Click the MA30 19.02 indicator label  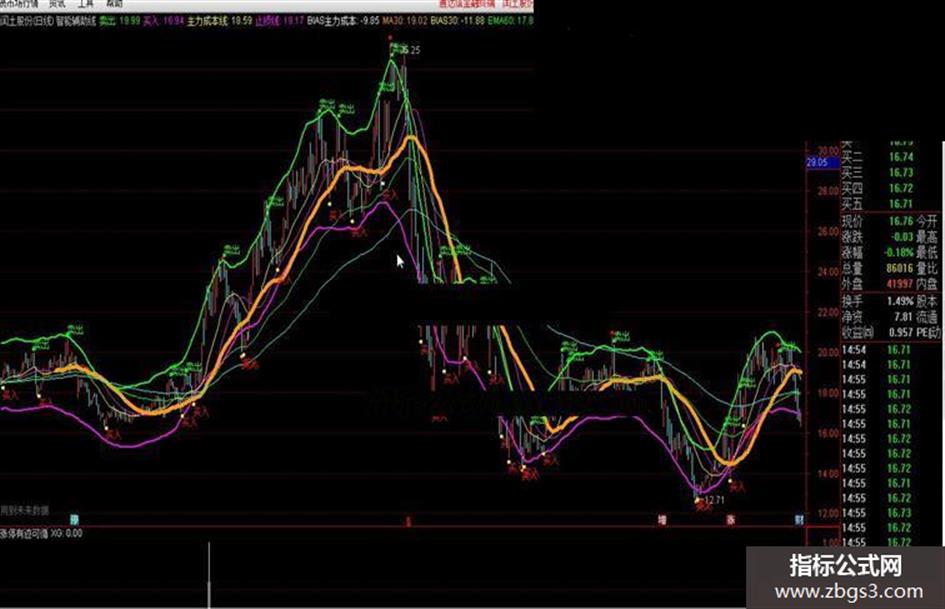[405, 21]
